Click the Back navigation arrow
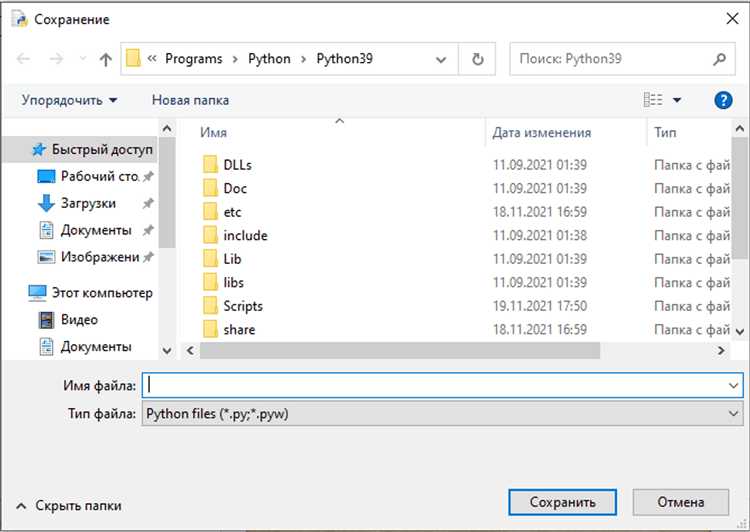The width and height of the screenshot is (750, 532). pos(23,59)
